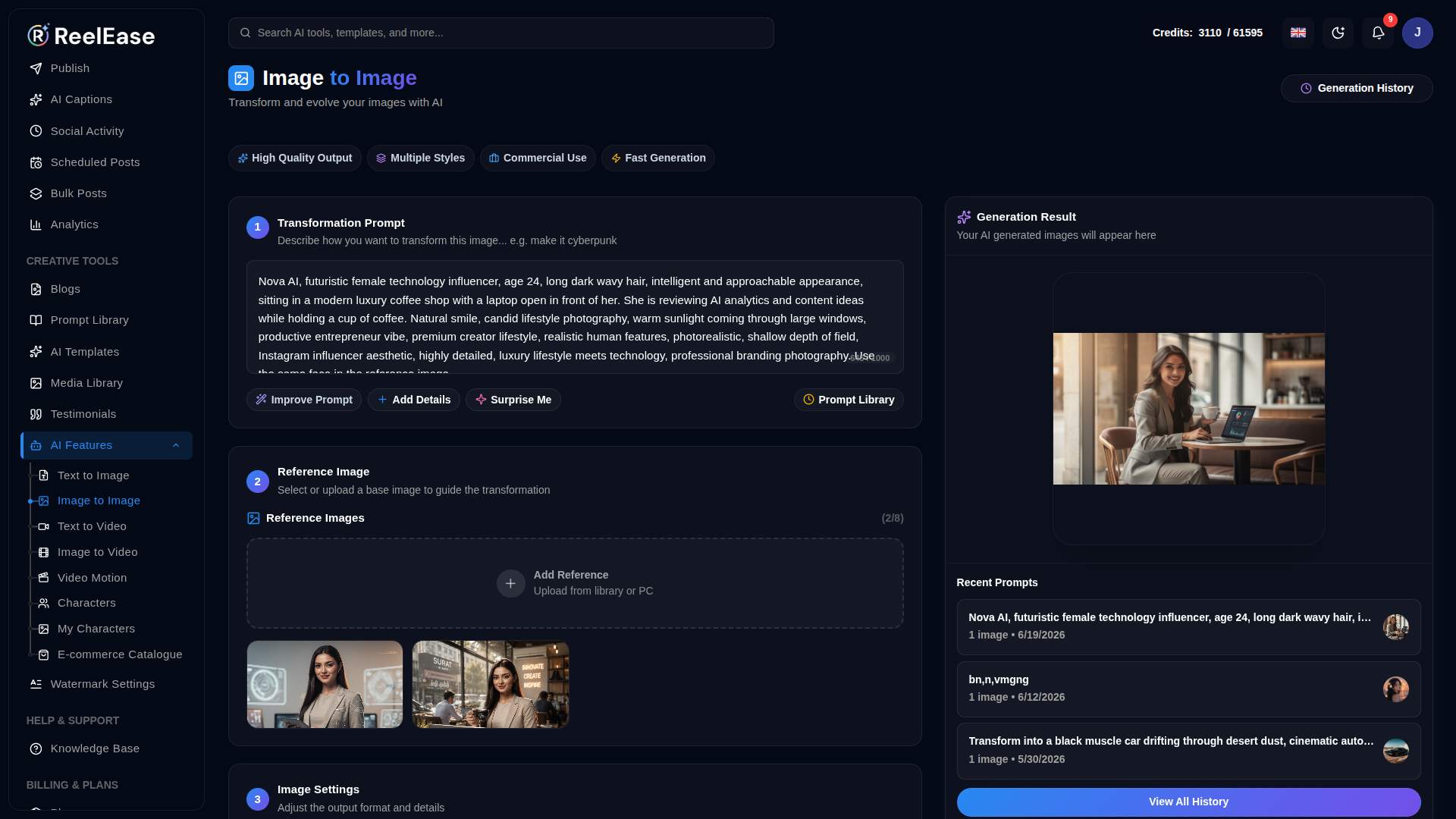This screenshot has width=1456, height=819.
Task: Click the ReelEase logo icon
Action: pyautogui.click(x=39, y=35)
